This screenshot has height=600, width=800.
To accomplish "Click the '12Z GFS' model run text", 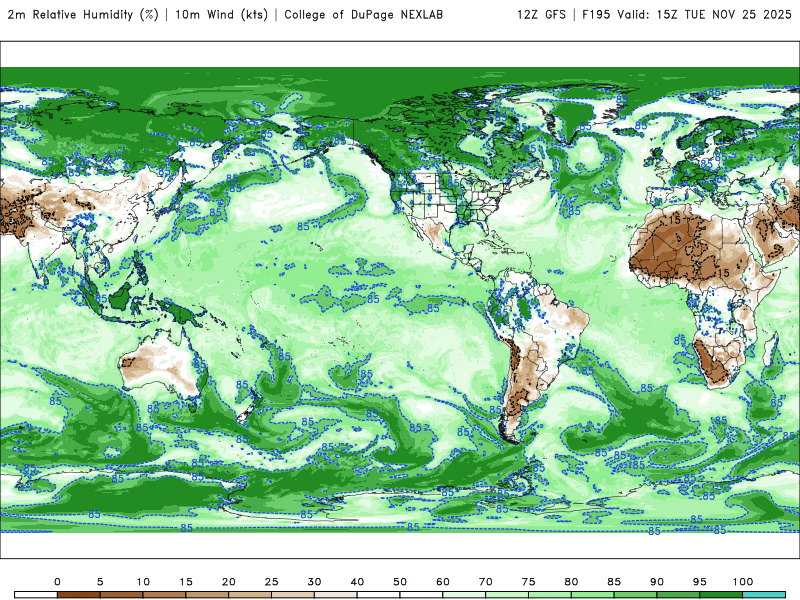I will 541,15.
